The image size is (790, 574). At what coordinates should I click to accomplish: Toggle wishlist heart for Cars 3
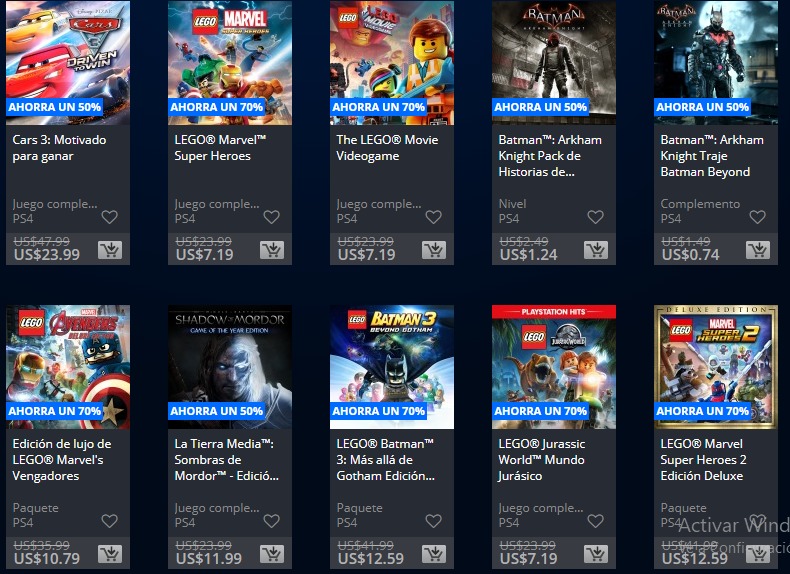[x=109, y=217]
